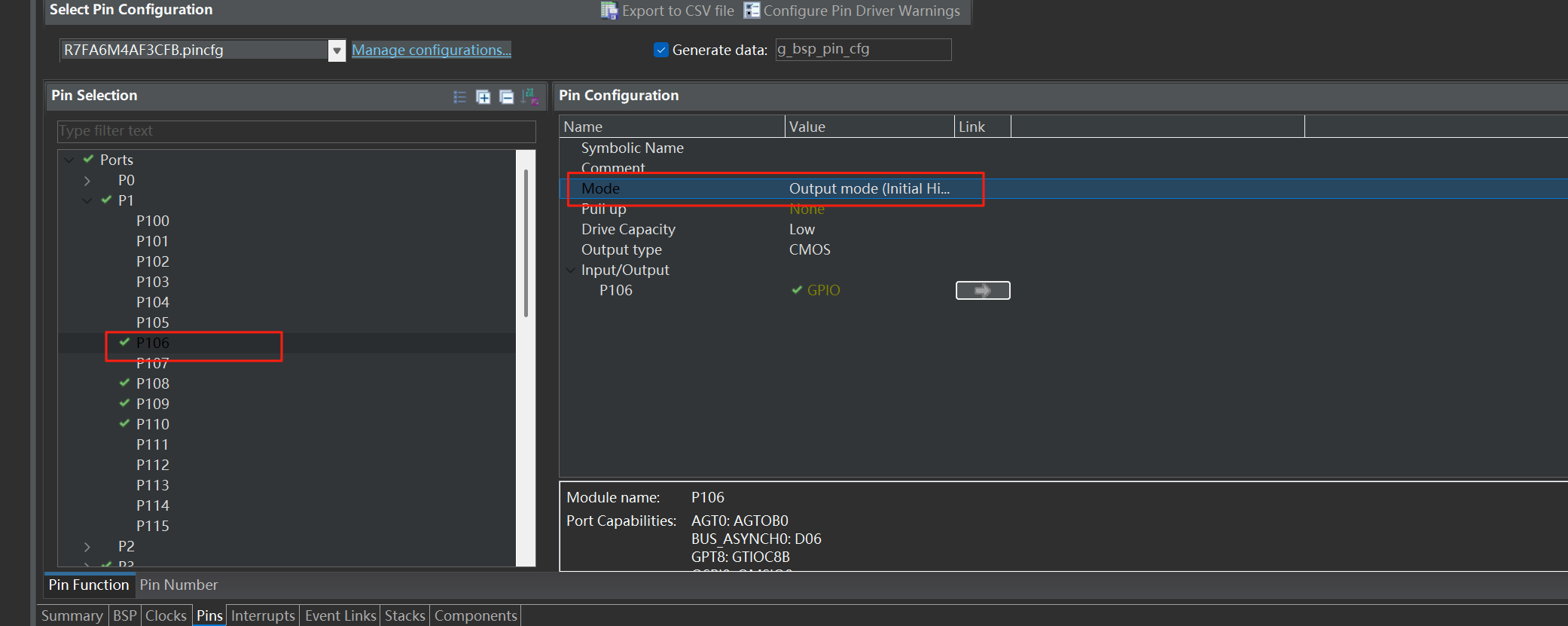Open the BSP tab

125,615
